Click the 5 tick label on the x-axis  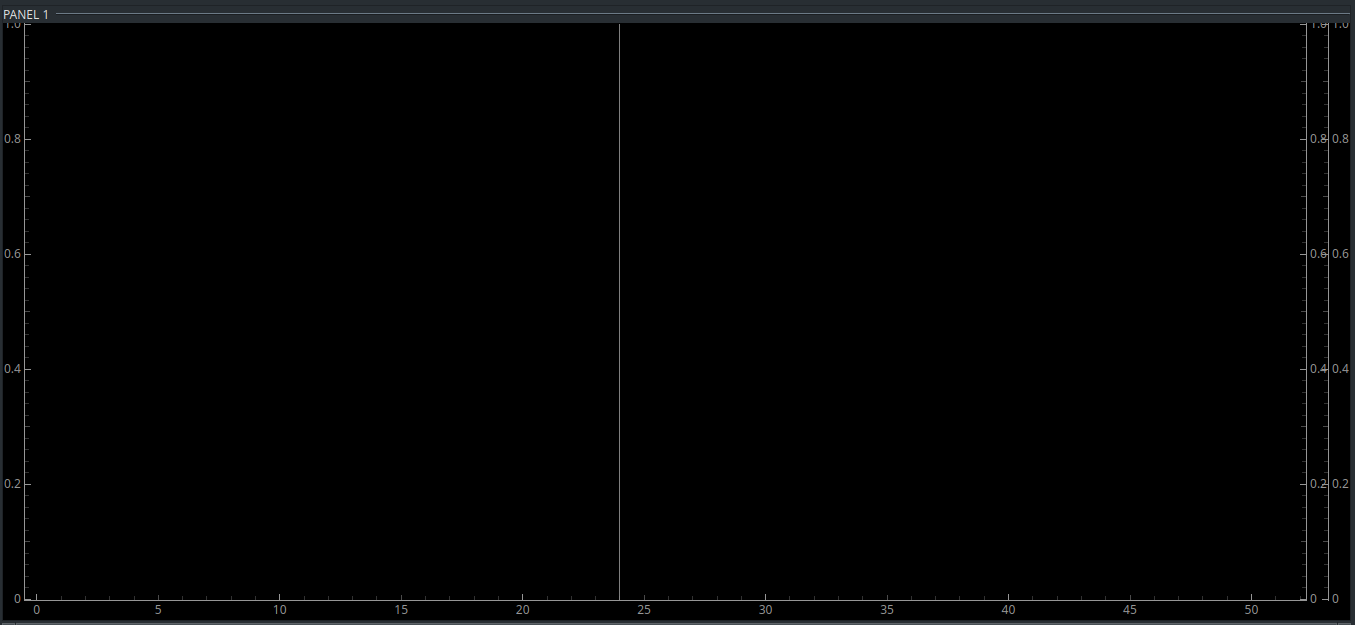(158, 610)
